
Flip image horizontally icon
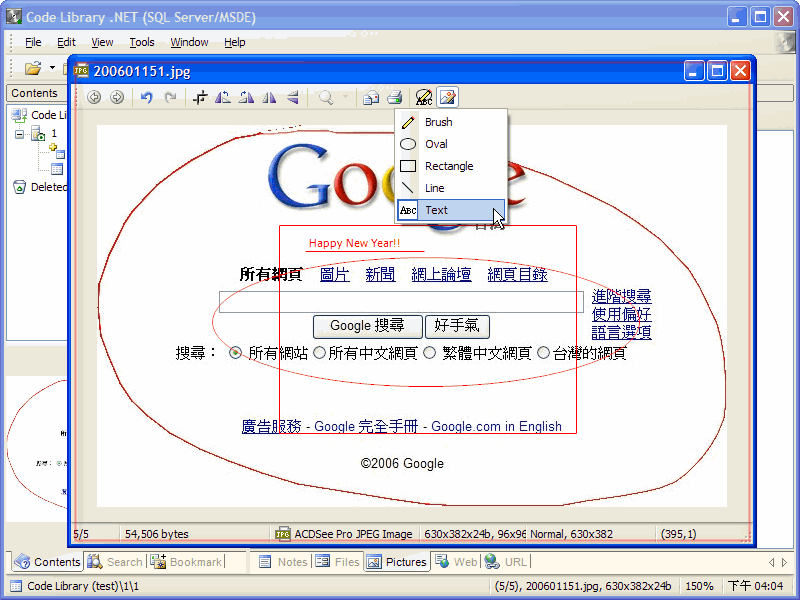tap(269, 97)
